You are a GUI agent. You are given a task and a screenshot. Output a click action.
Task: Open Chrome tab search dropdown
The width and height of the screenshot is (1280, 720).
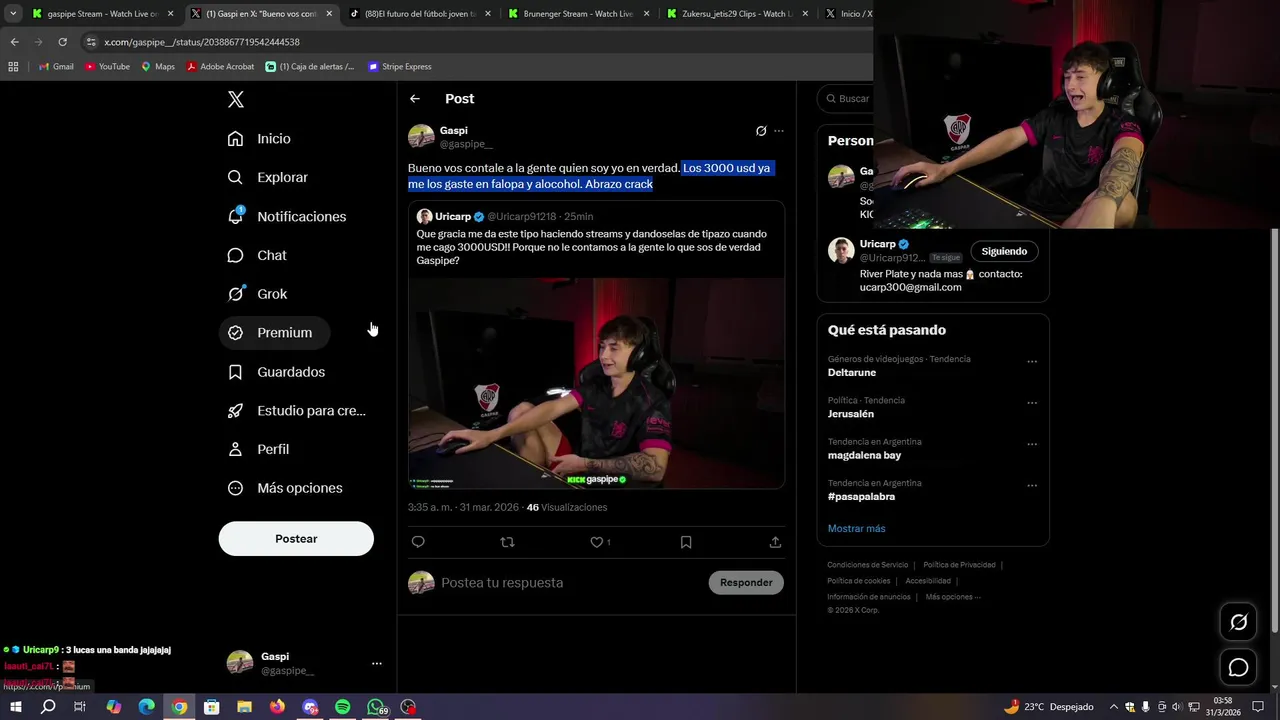(13, 14)
